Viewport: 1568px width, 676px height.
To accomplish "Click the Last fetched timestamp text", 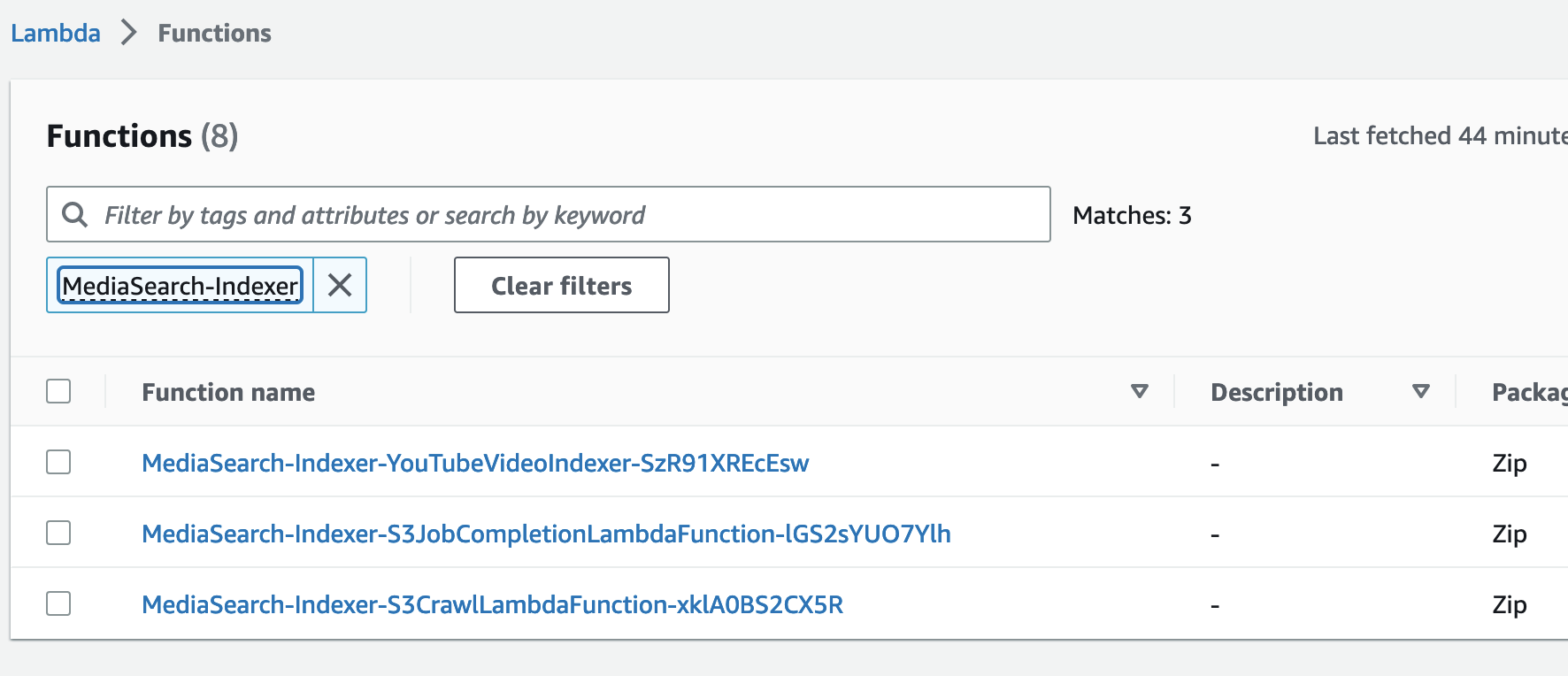I will 1441,135.
